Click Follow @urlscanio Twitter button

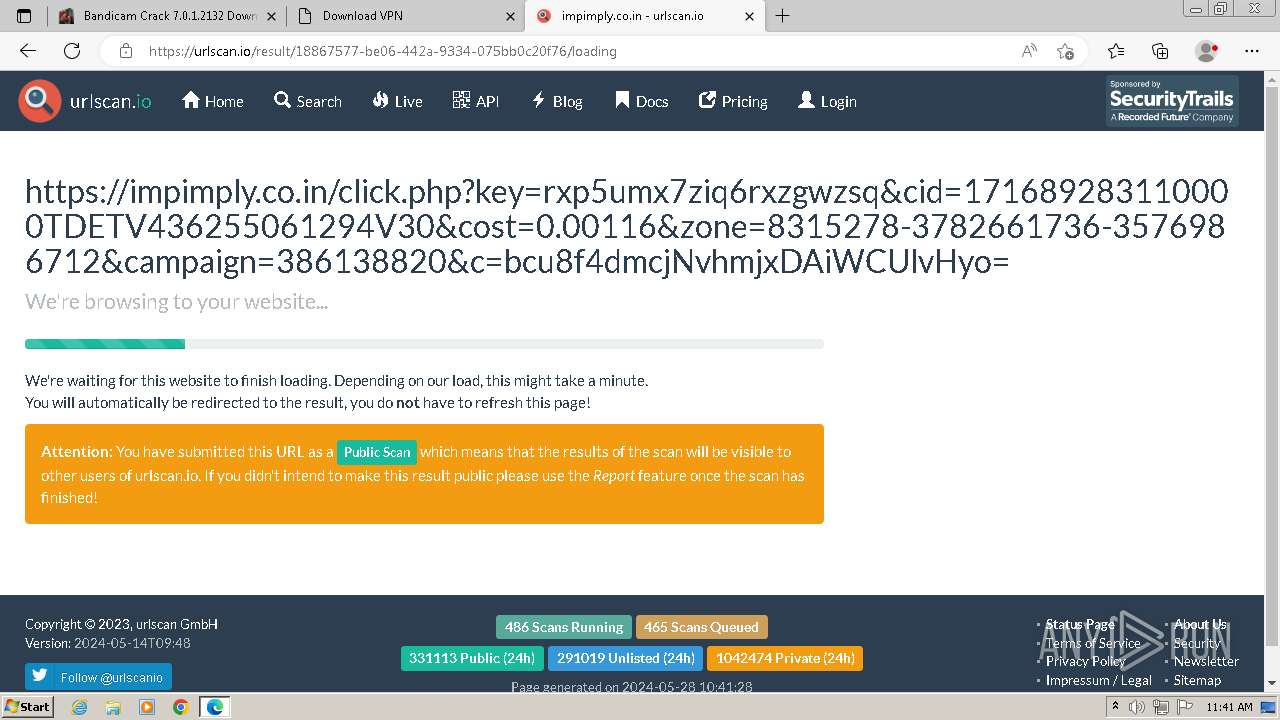98,677
